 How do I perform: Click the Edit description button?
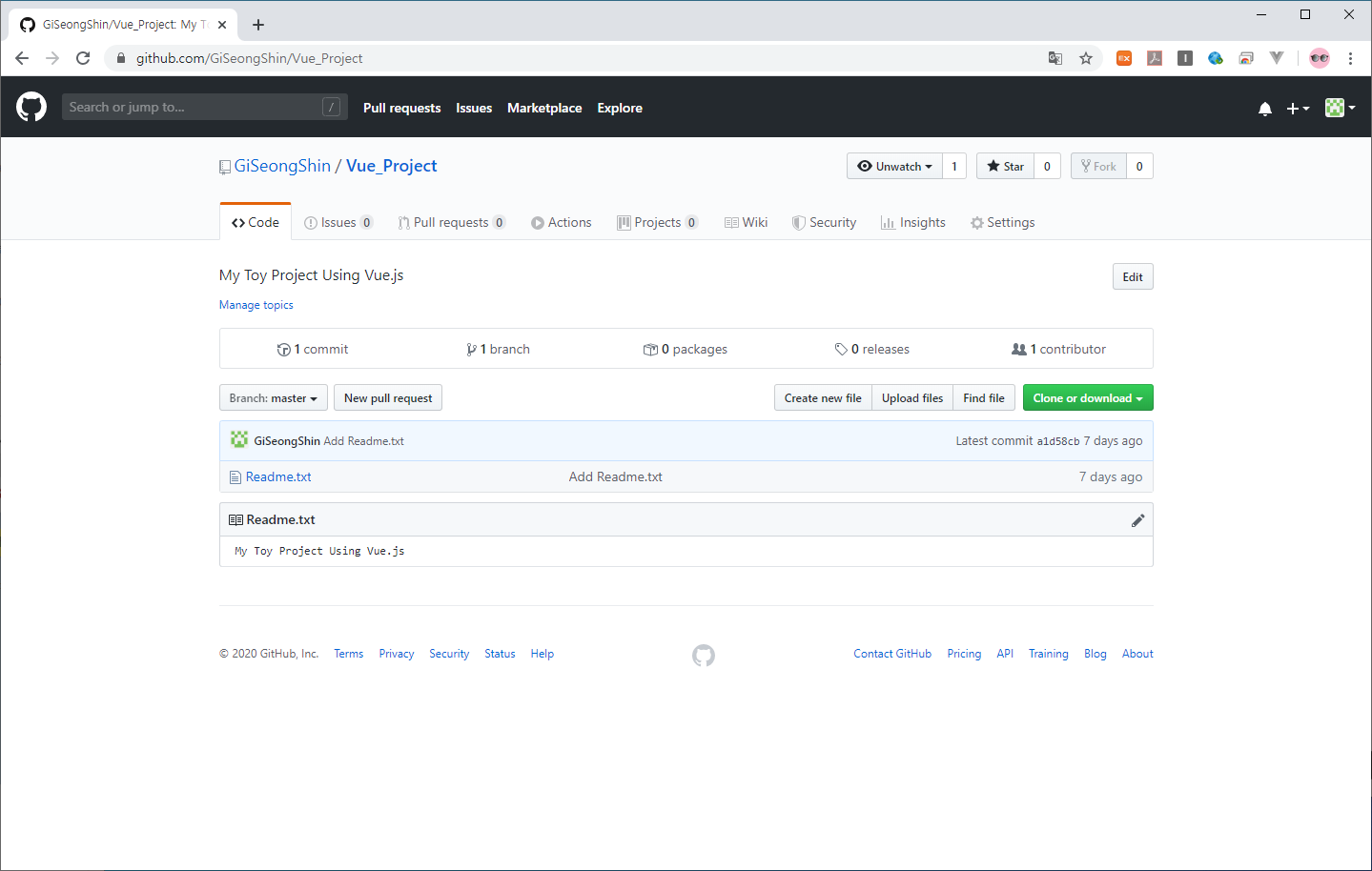tap(1133, 276)
